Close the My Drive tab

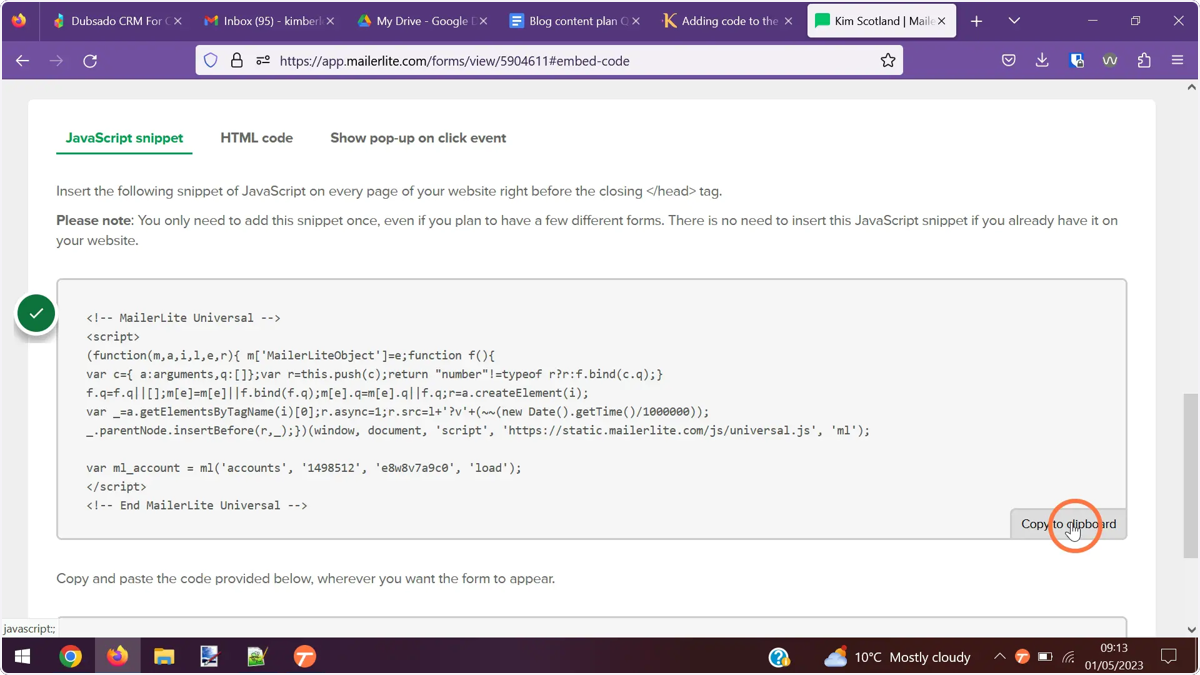484,21
